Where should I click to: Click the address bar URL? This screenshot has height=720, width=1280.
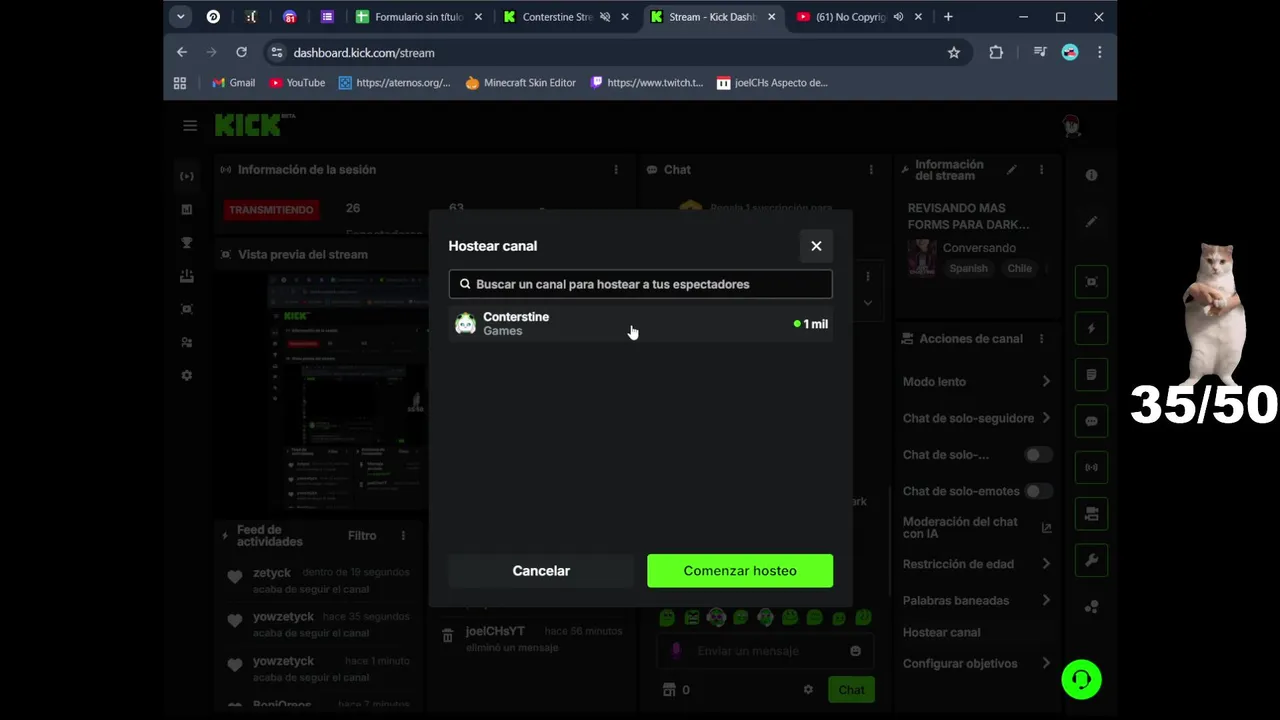tap(364, 53)
